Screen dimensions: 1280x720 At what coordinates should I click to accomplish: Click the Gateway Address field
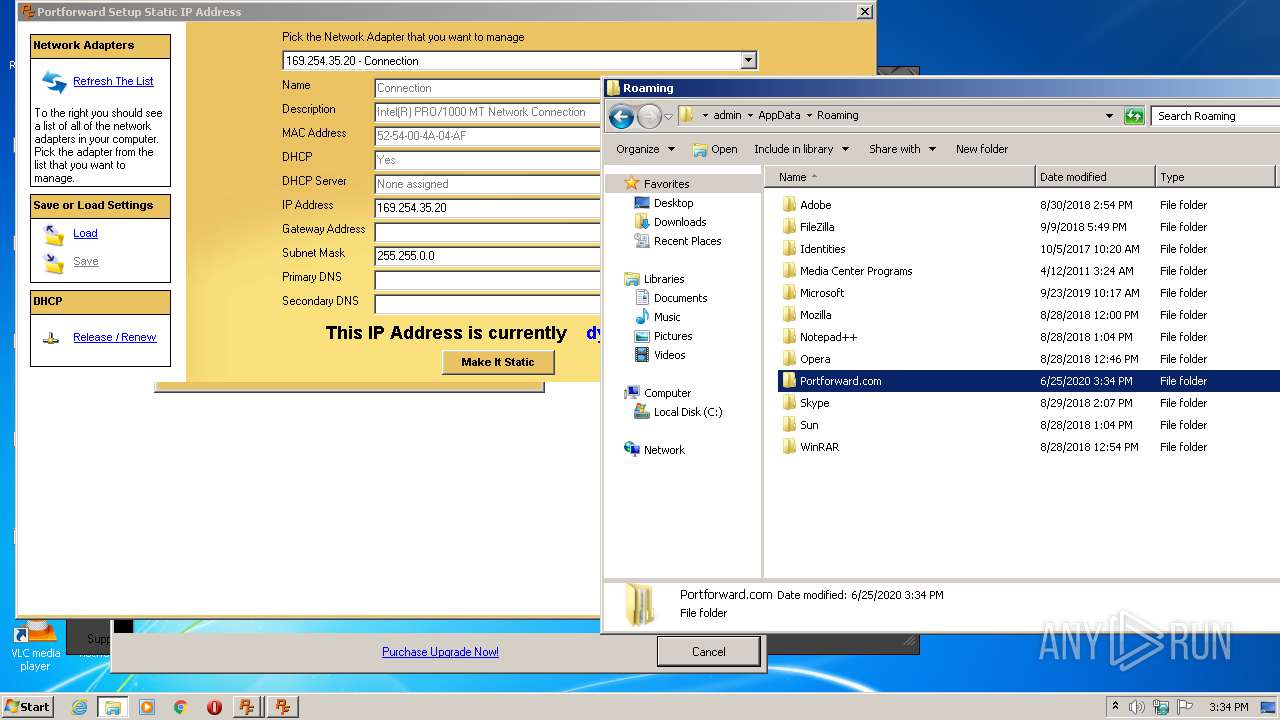[487, 232]
